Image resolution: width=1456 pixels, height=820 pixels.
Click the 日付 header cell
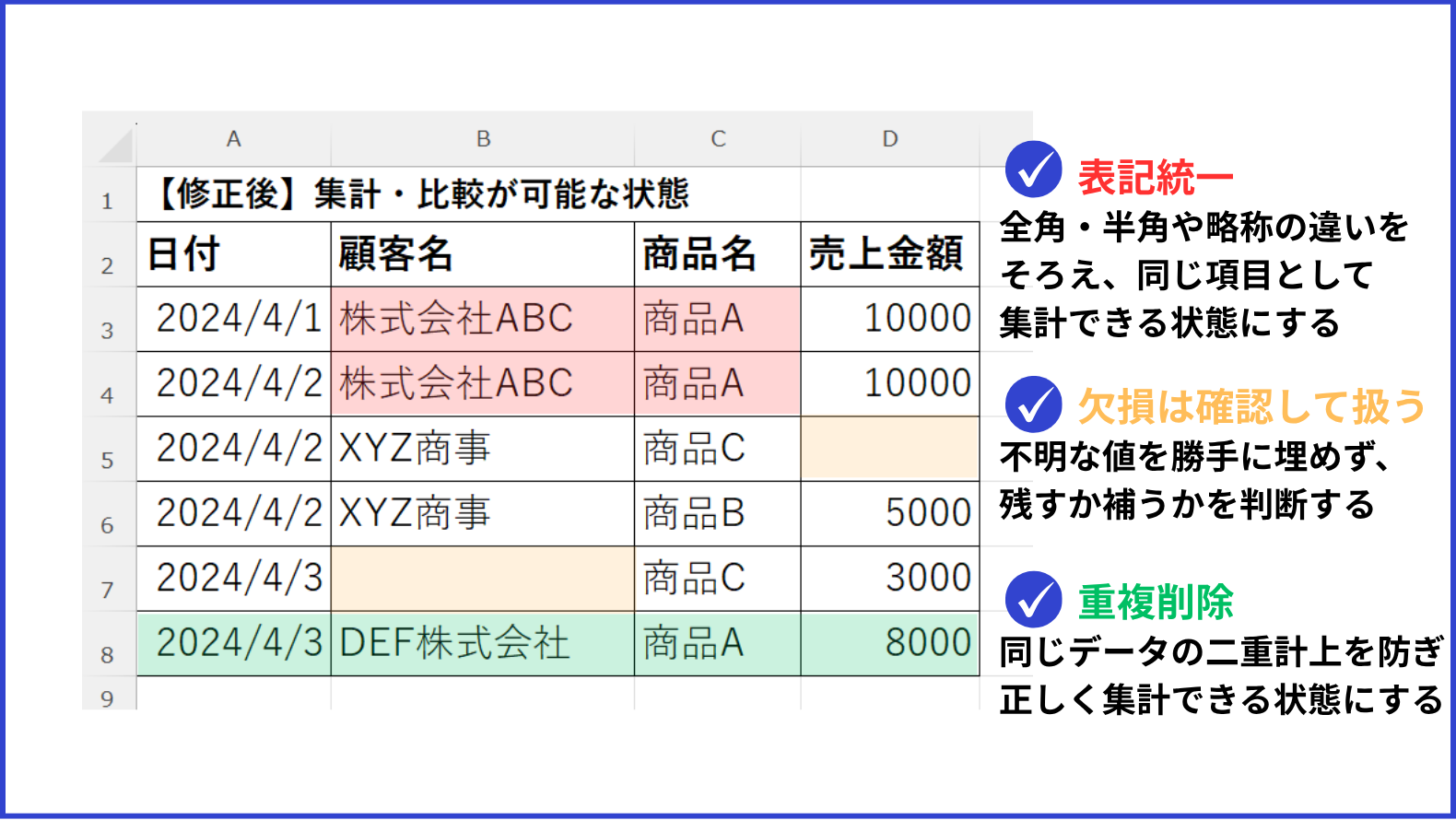click(x=234, y=254)
